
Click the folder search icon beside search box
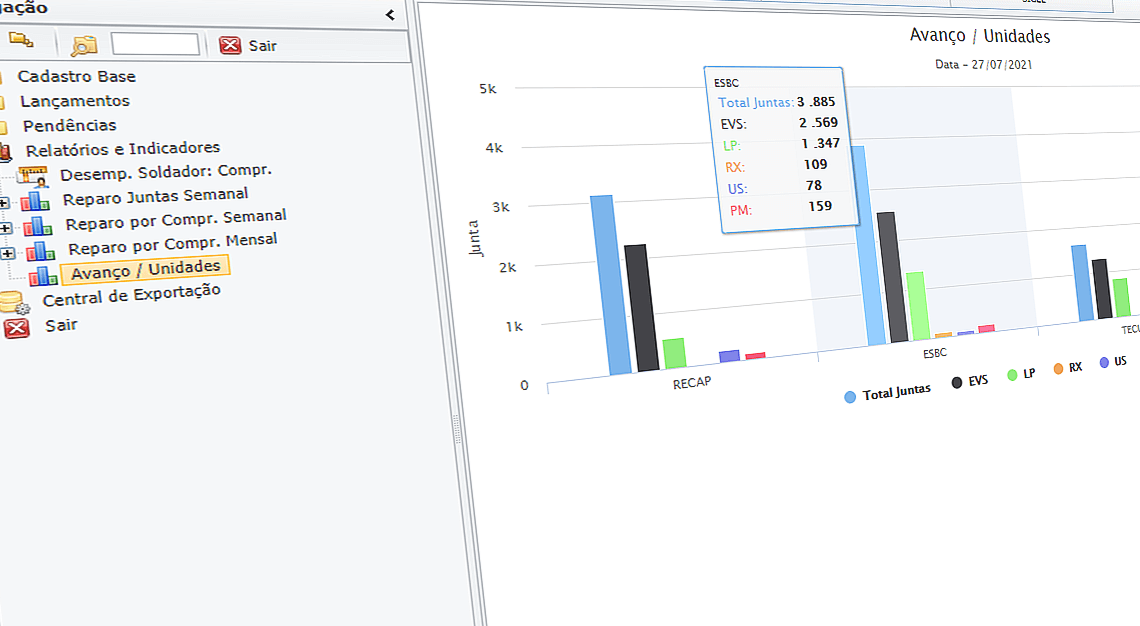pos(84,44)
